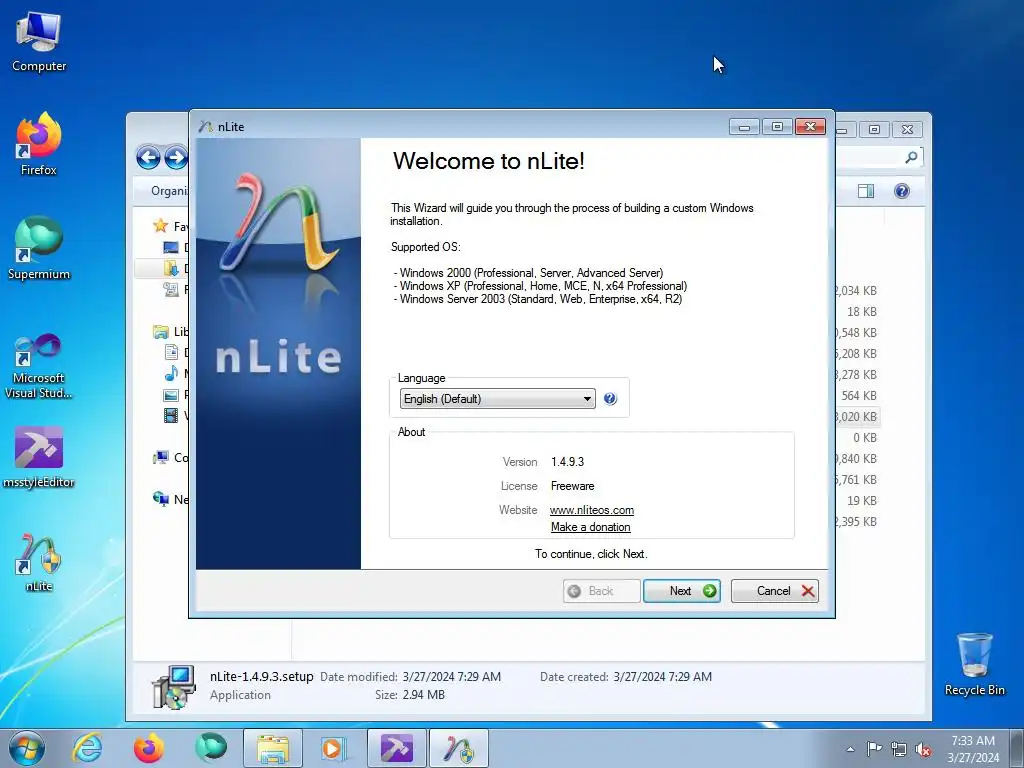1024x768 pixels.
Task: Click the Make a donation link
Action: (x=590, y=527)
